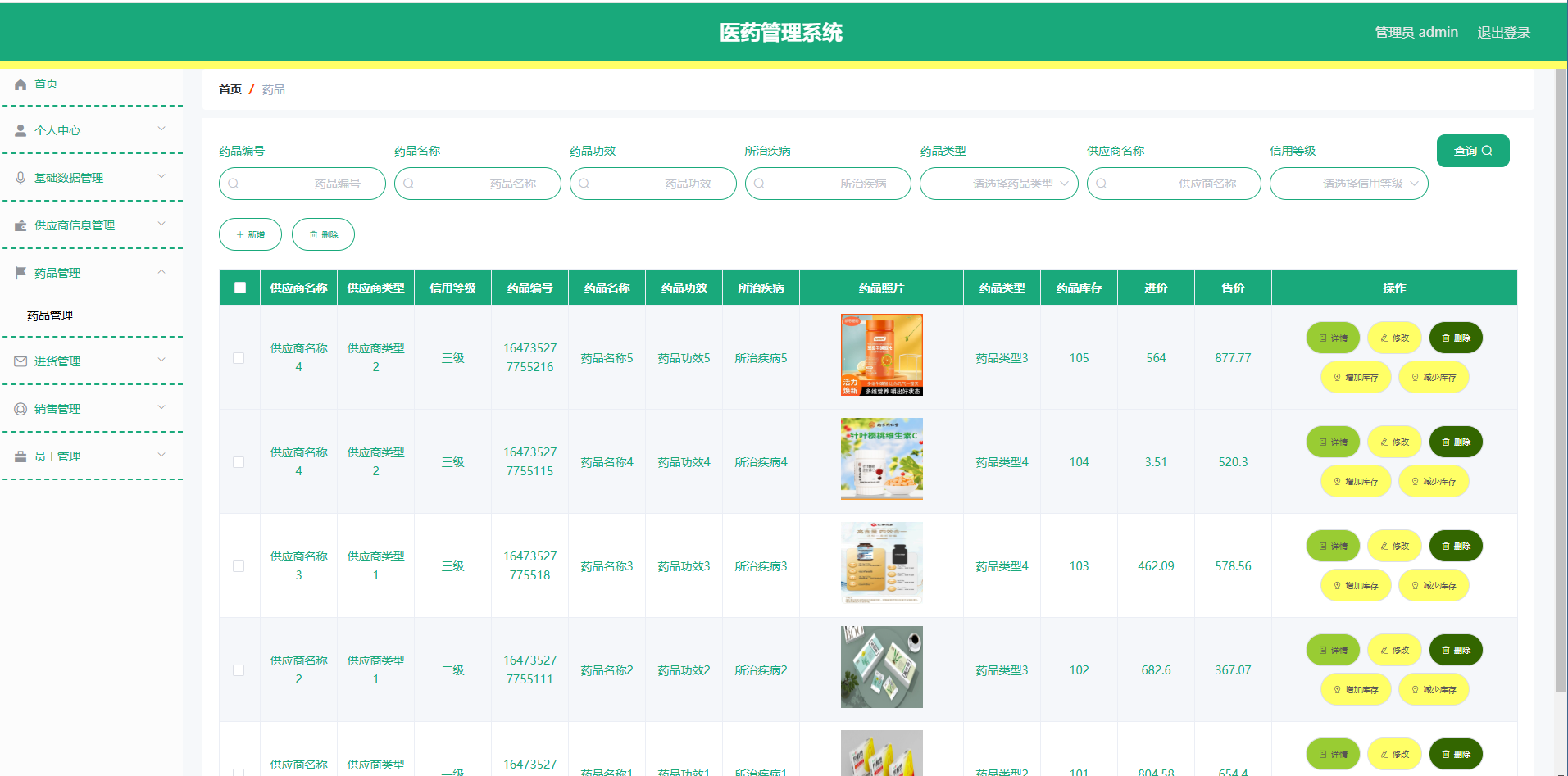The height and width of the screenshot is (776, 1568).
Task: Check the row checkbox for 药品名称5
Action: pos(239,358)
